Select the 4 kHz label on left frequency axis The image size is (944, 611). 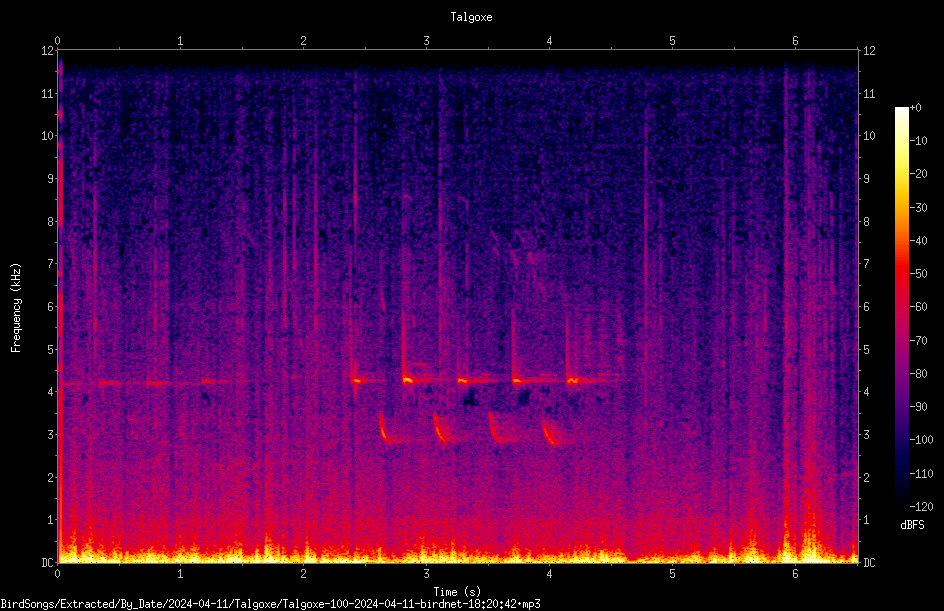51,392
